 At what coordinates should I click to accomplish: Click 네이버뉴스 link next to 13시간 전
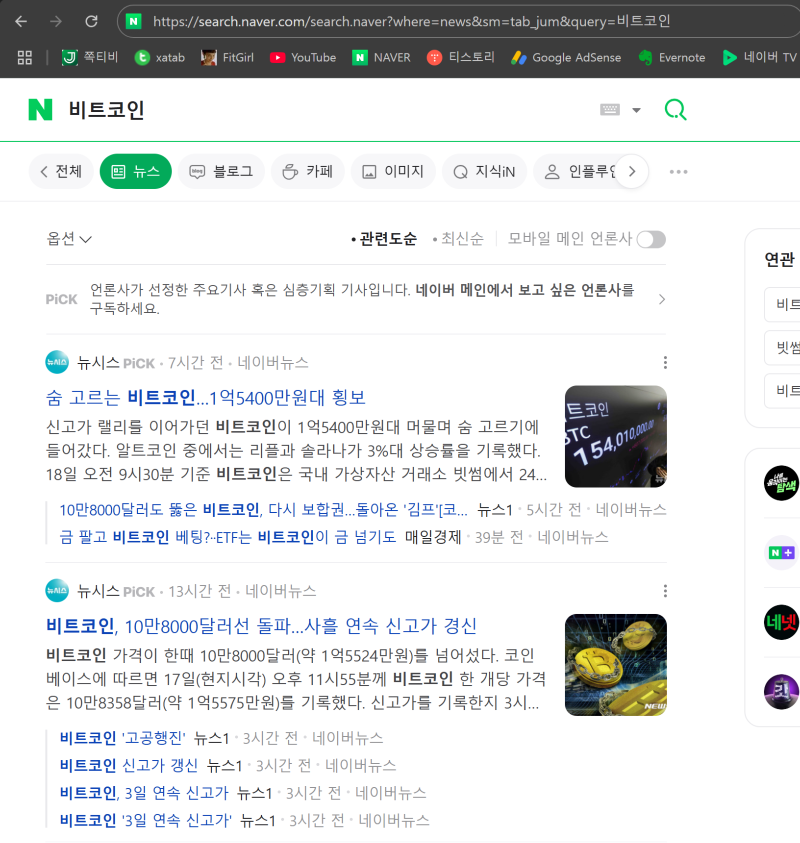(x=281, y=591)
